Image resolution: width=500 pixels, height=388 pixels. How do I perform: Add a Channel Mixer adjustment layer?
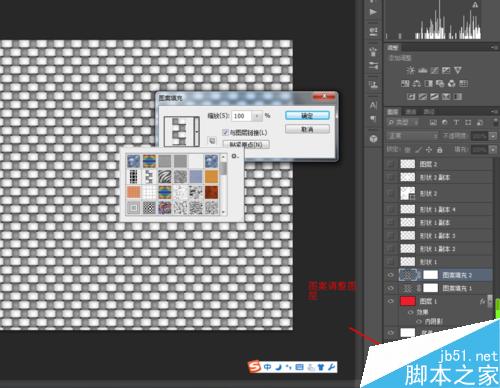452,83
